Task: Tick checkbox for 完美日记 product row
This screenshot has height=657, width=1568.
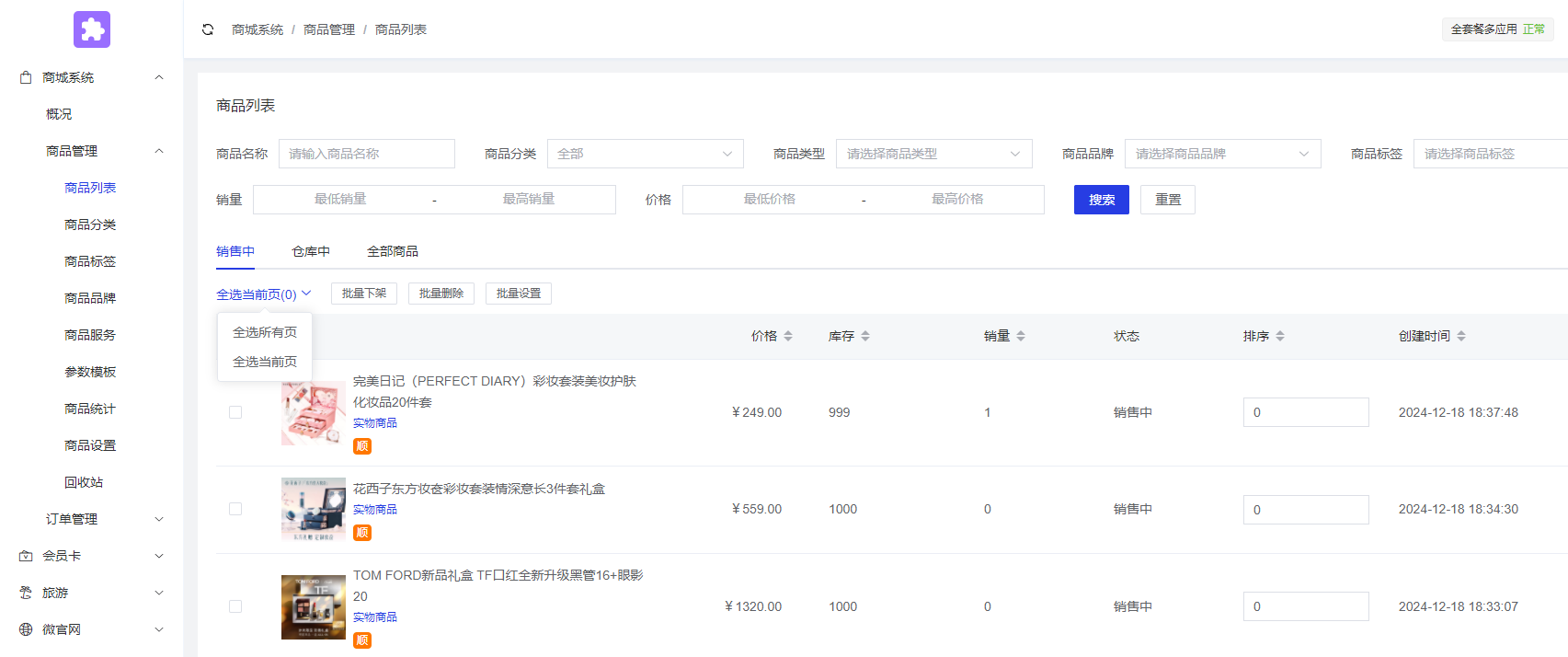Action: (235, 412)
